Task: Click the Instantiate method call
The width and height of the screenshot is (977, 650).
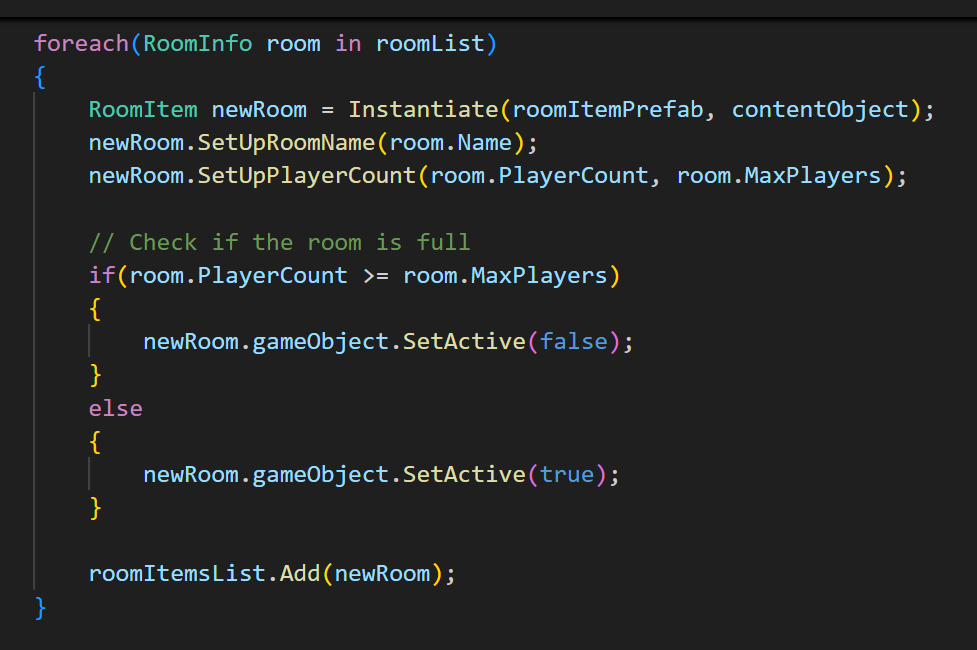Action: [423, 110]
